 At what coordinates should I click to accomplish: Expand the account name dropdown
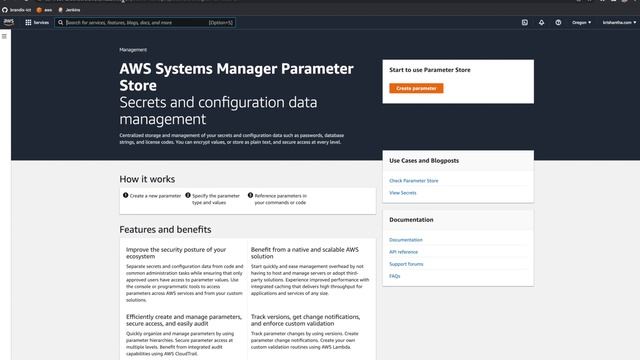click(619, 22)
